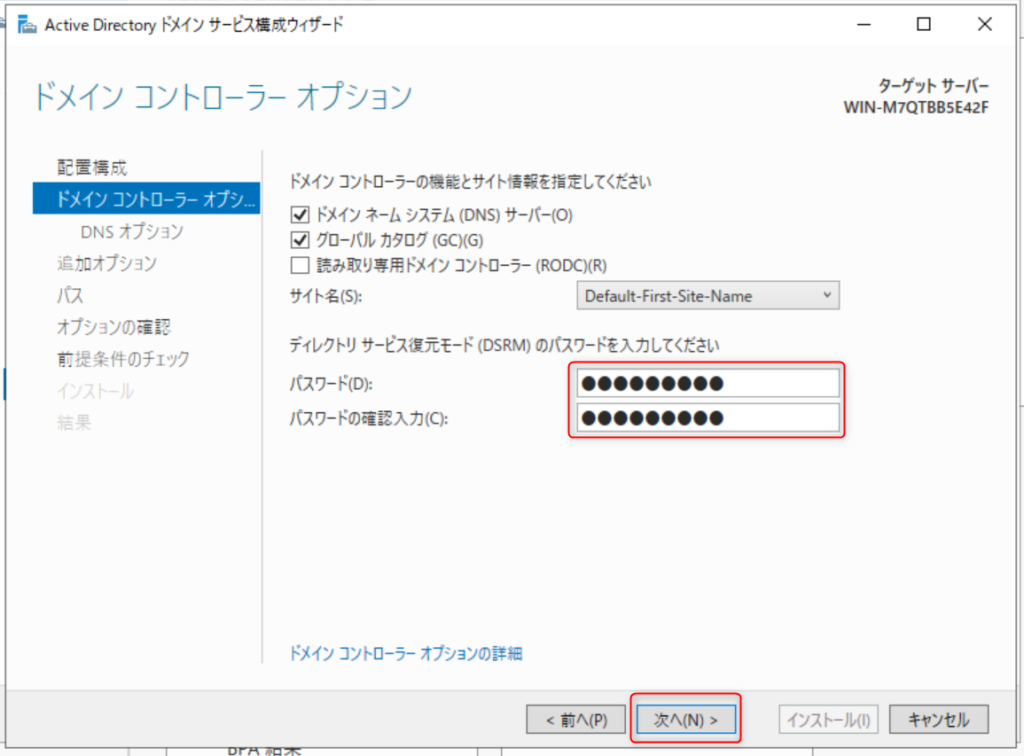
Task: Select the ドメイン コントローラー オプション step
Action: (144, 199)
